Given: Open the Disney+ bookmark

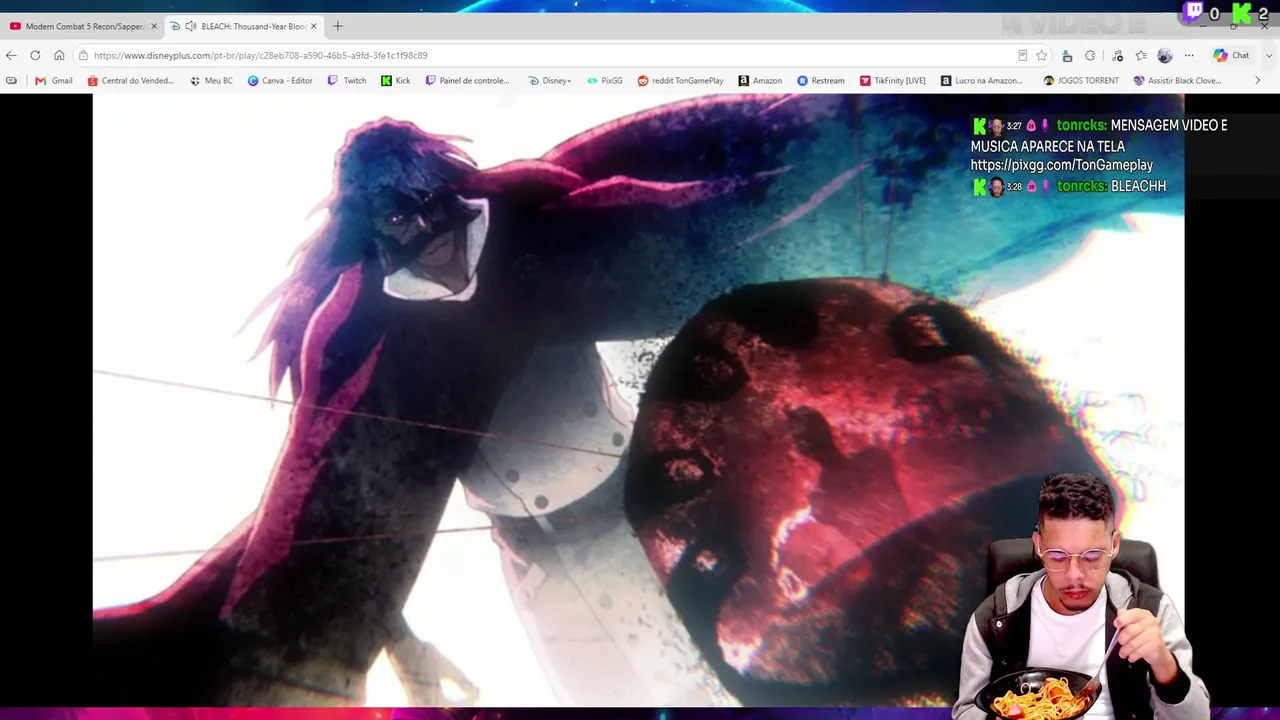Looking at the screenshot, I should pos(550,80).
